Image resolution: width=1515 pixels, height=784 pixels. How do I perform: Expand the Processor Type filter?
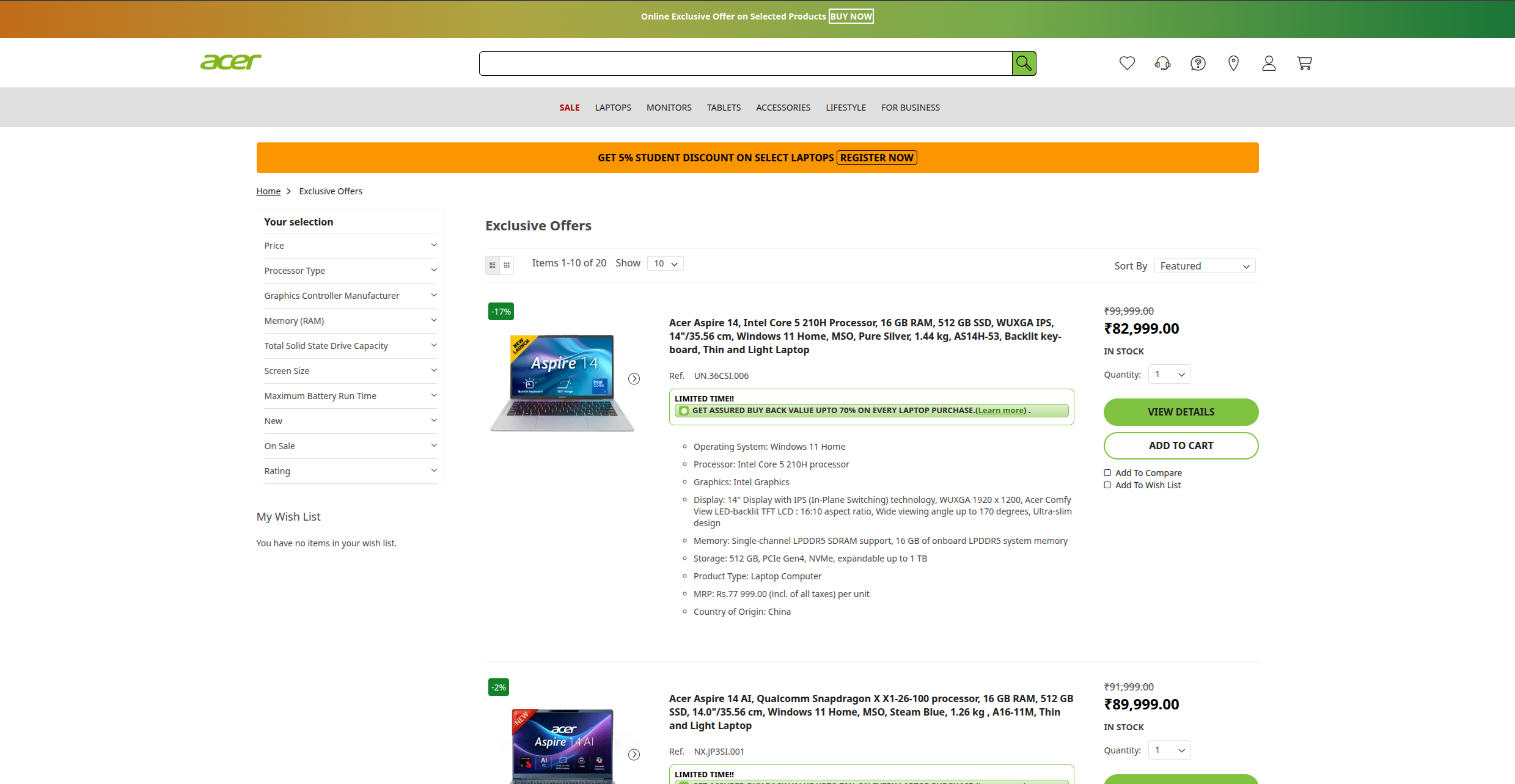[350, 271]
